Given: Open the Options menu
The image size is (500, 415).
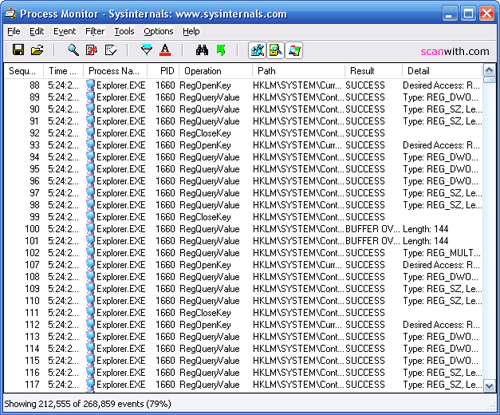Looking at the screenshot, I should tap(158, 31).
